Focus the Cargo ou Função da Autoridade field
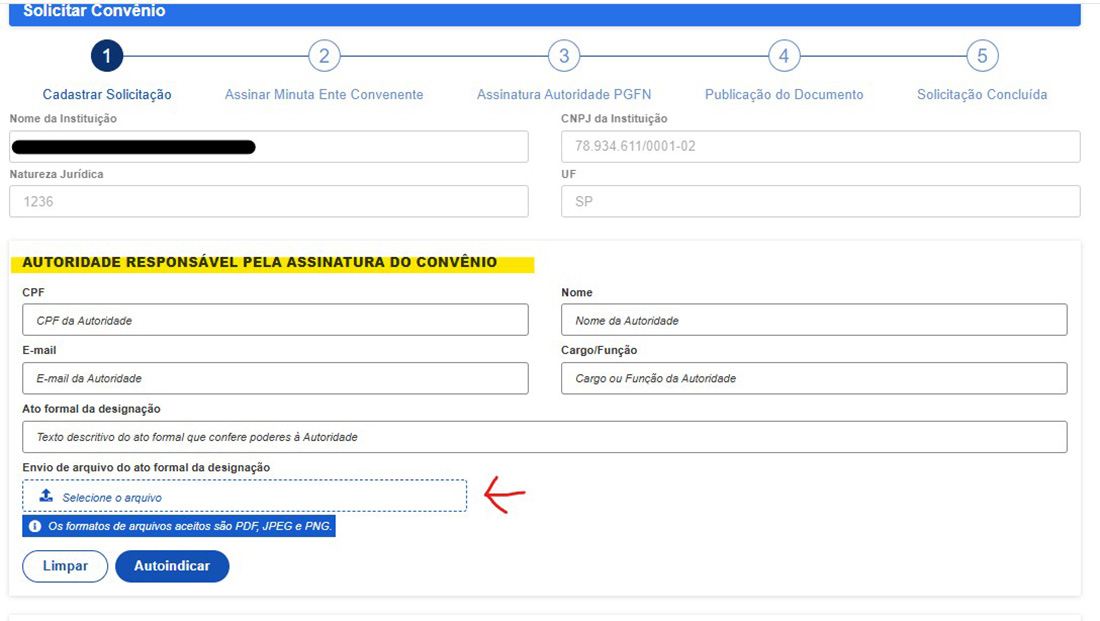Viewport: 1100px width, 621px height. click(x=814, y=378)
